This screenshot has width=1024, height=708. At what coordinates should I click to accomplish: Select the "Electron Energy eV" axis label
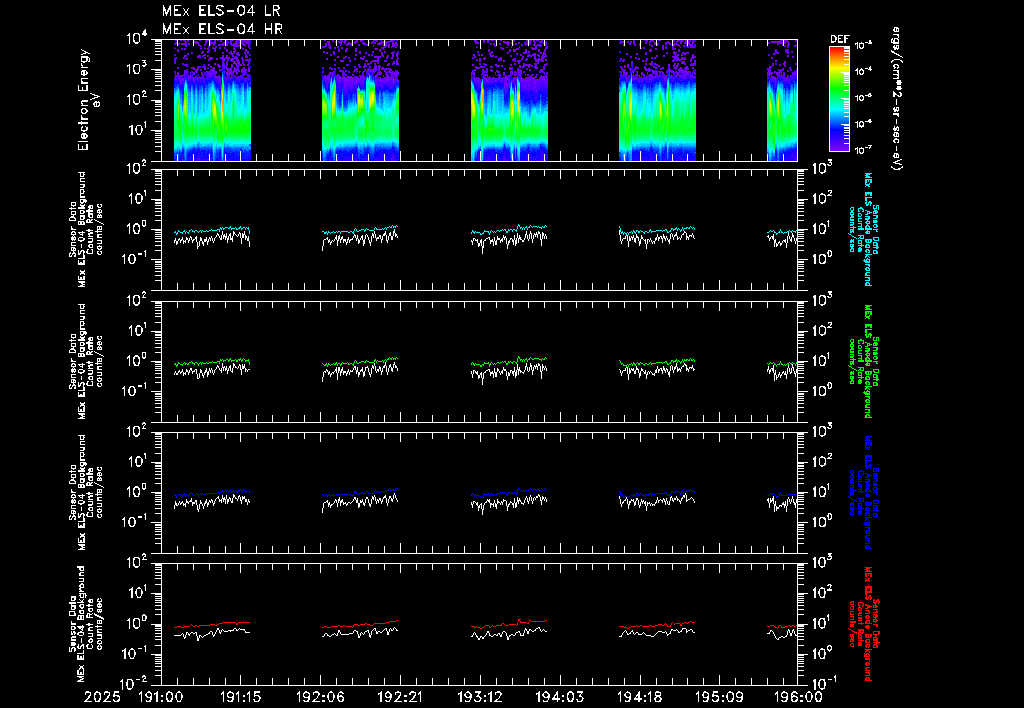pos(88,100)
